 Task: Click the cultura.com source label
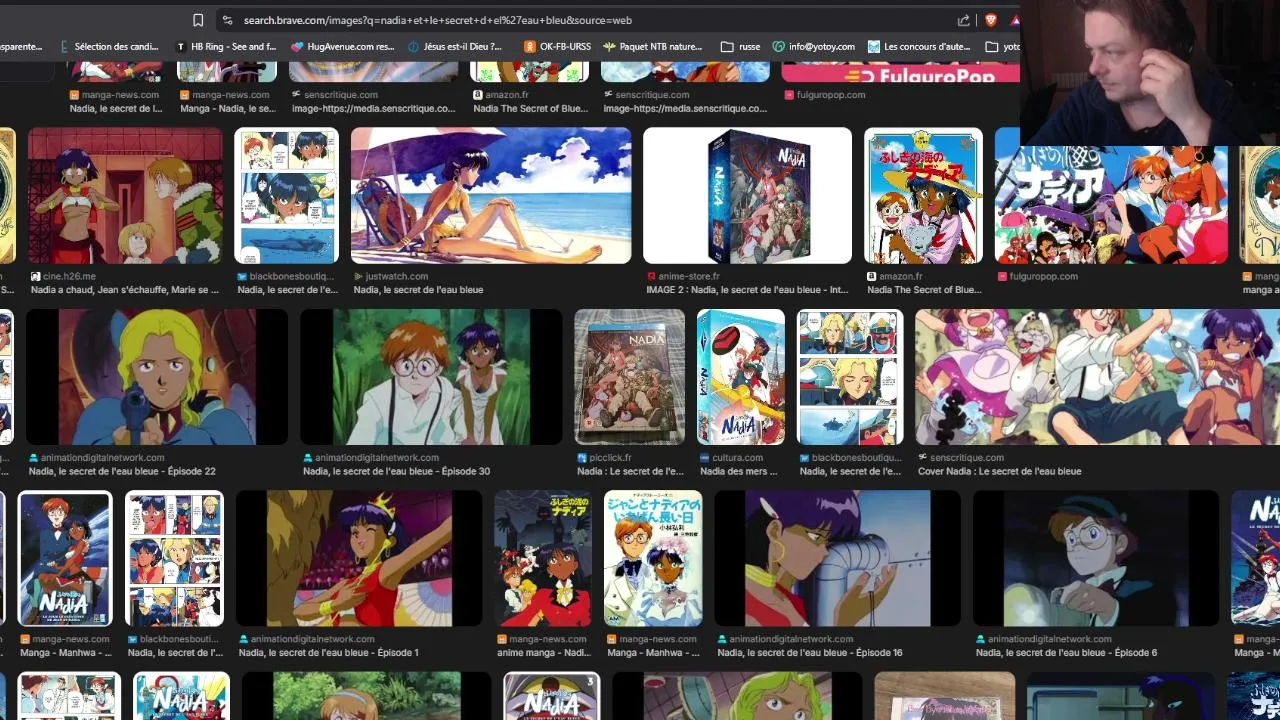737,457
